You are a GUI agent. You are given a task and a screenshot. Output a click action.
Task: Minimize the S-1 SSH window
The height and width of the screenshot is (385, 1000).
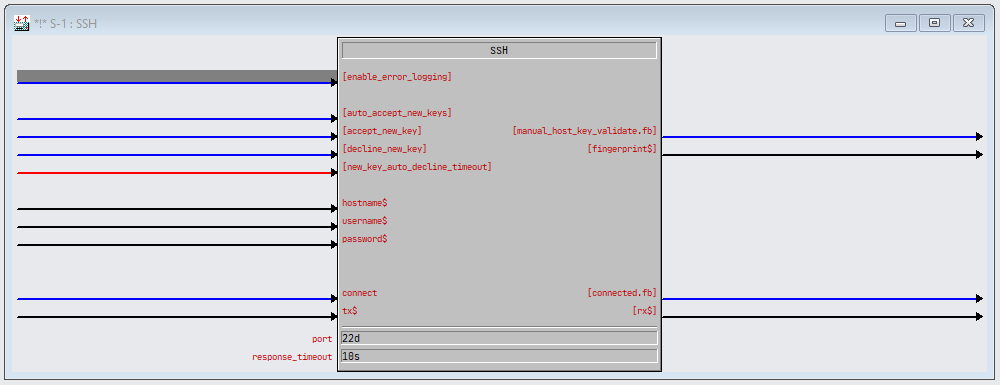coord(901,23)
